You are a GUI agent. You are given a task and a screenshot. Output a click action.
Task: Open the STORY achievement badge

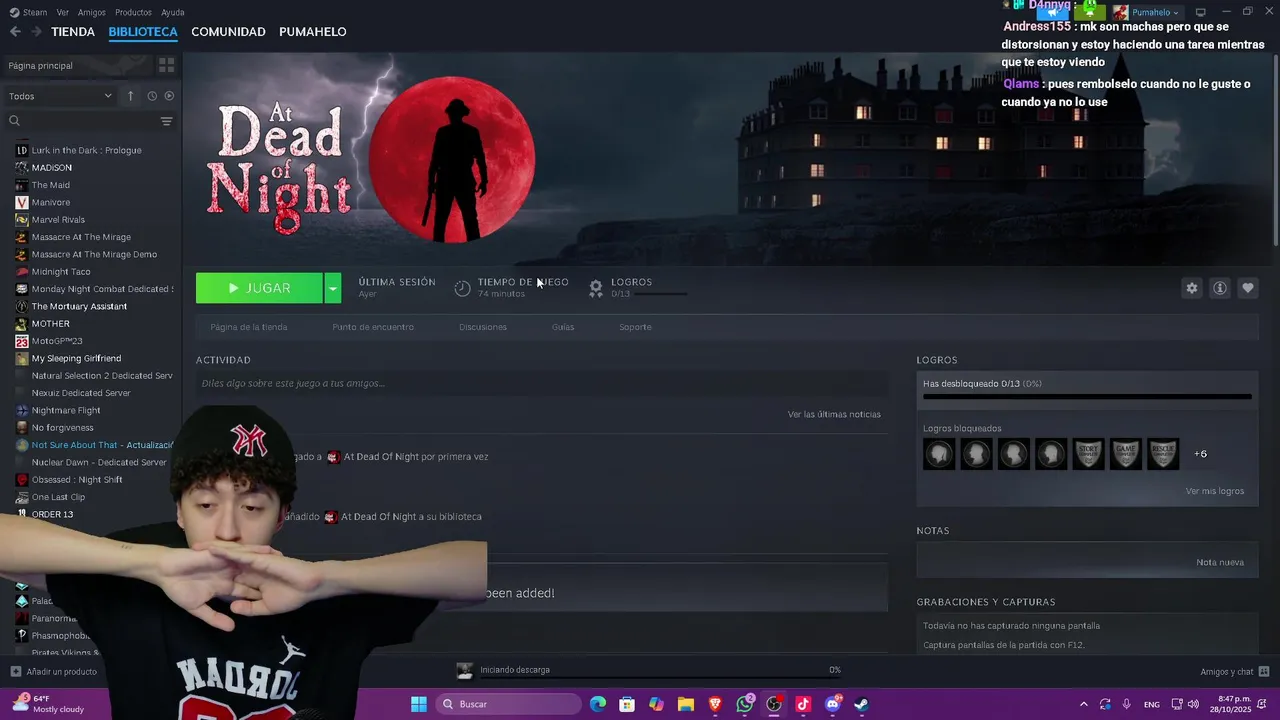tap(1088, 454)
